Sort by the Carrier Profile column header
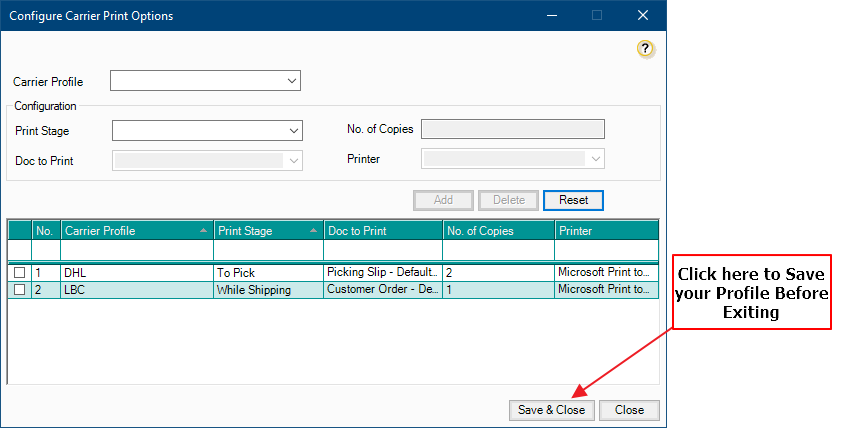Viewport: 841px width, 428px height. pyautogui.click(x=136, y=231)
